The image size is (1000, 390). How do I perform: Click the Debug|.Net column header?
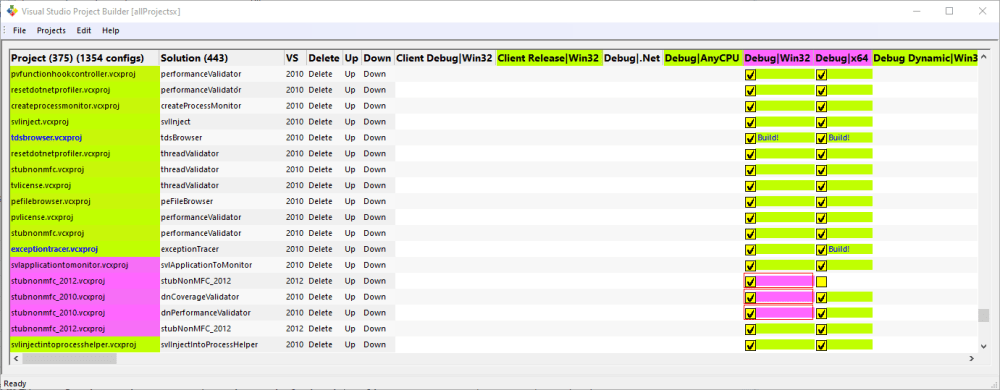coord(633,58)
